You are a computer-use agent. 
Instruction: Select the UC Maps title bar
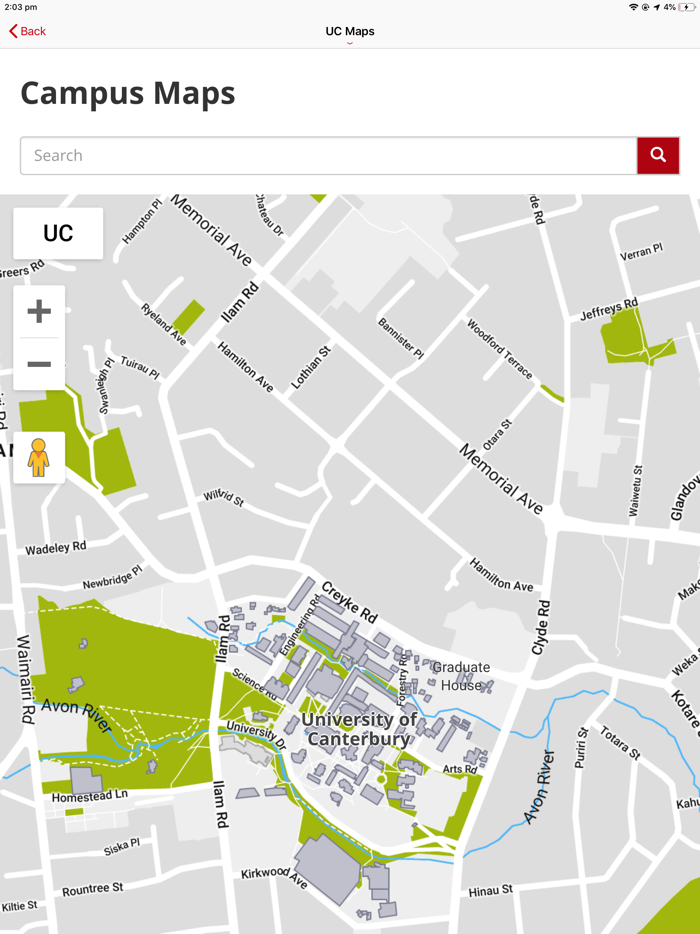(350, 31)
